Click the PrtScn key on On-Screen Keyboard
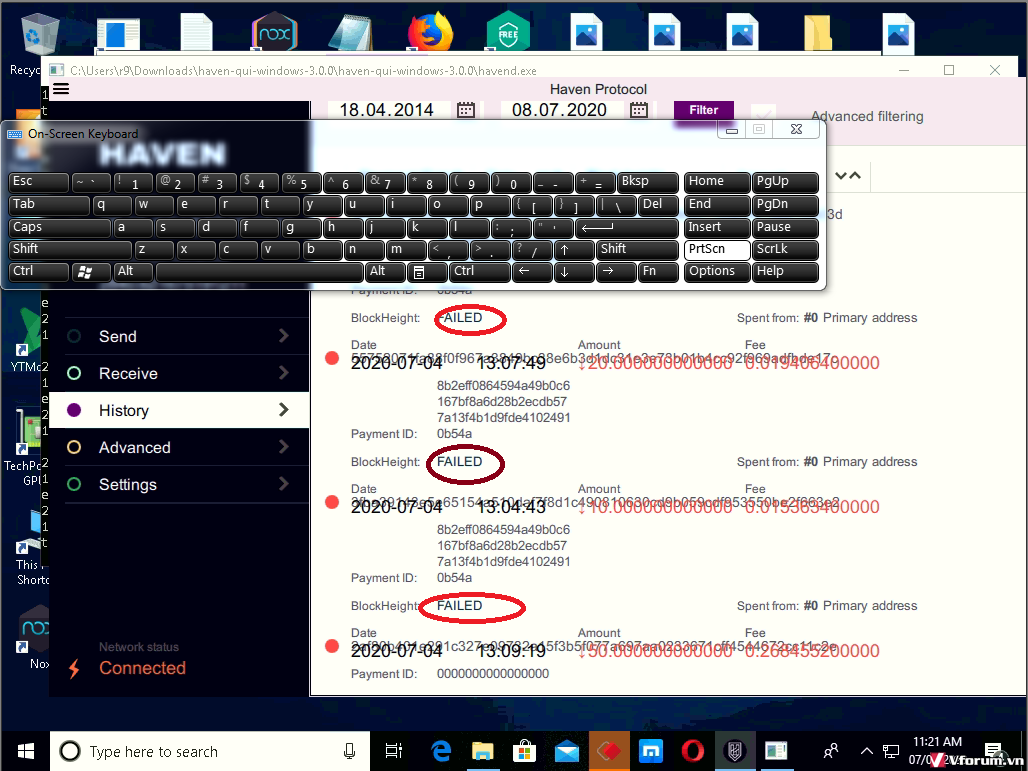Image resolution: width=1028 pixels, height=771 pixels. (717, 250)
